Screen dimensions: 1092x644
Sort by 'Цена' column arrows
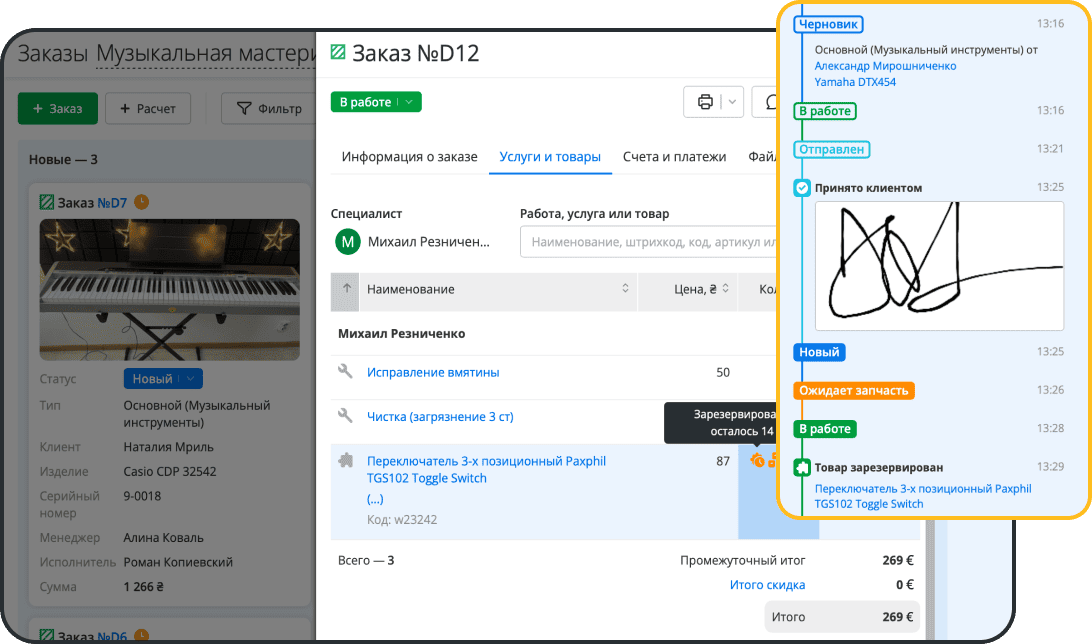click(725, 289)
